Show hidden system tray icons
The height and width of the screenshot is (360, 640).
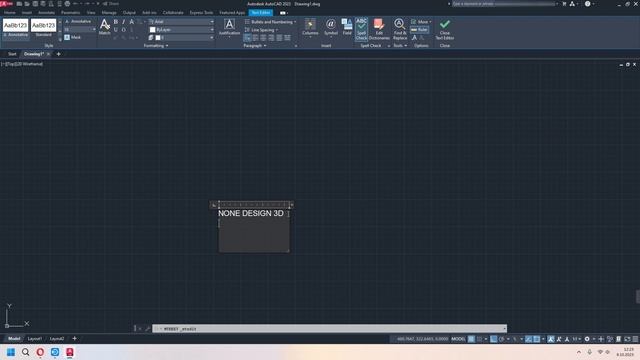click(579, 352)
